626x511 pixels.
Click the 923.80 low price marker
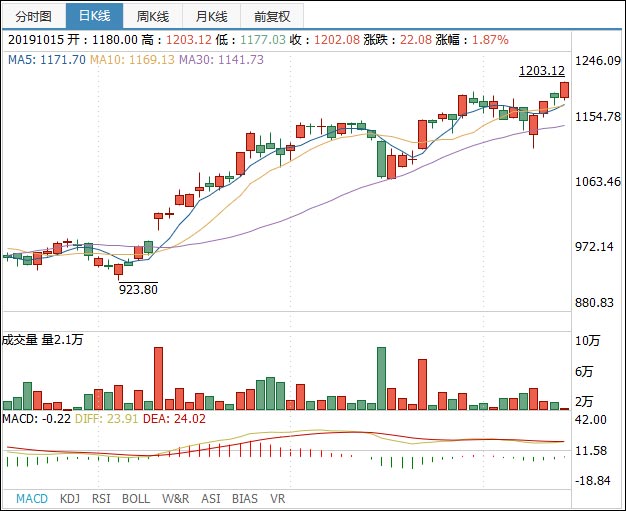tap(138, 289)
